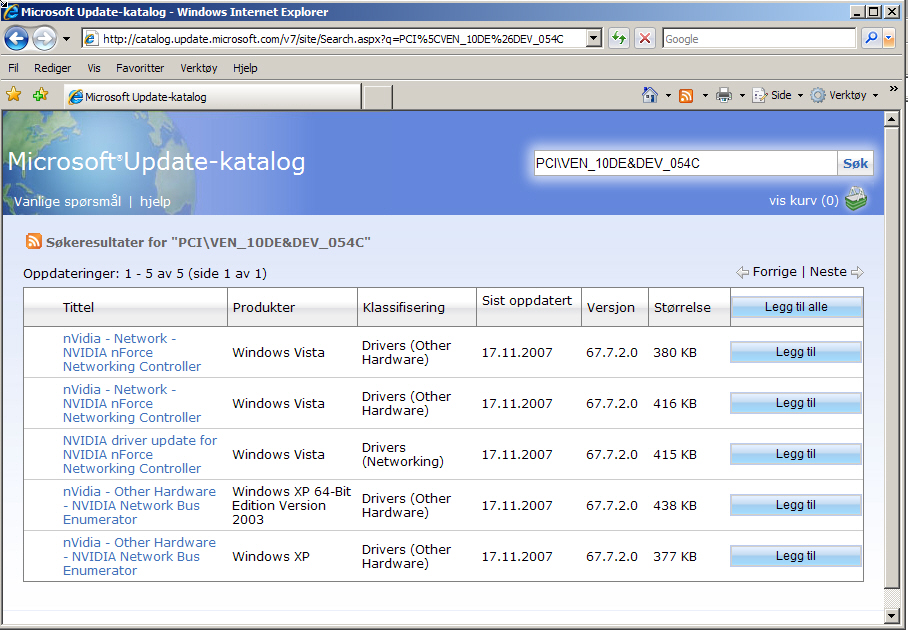This screenshot has height=630, width=908.
Task: Click Legg til for the 380 KB driver
Action: (796, 352)
